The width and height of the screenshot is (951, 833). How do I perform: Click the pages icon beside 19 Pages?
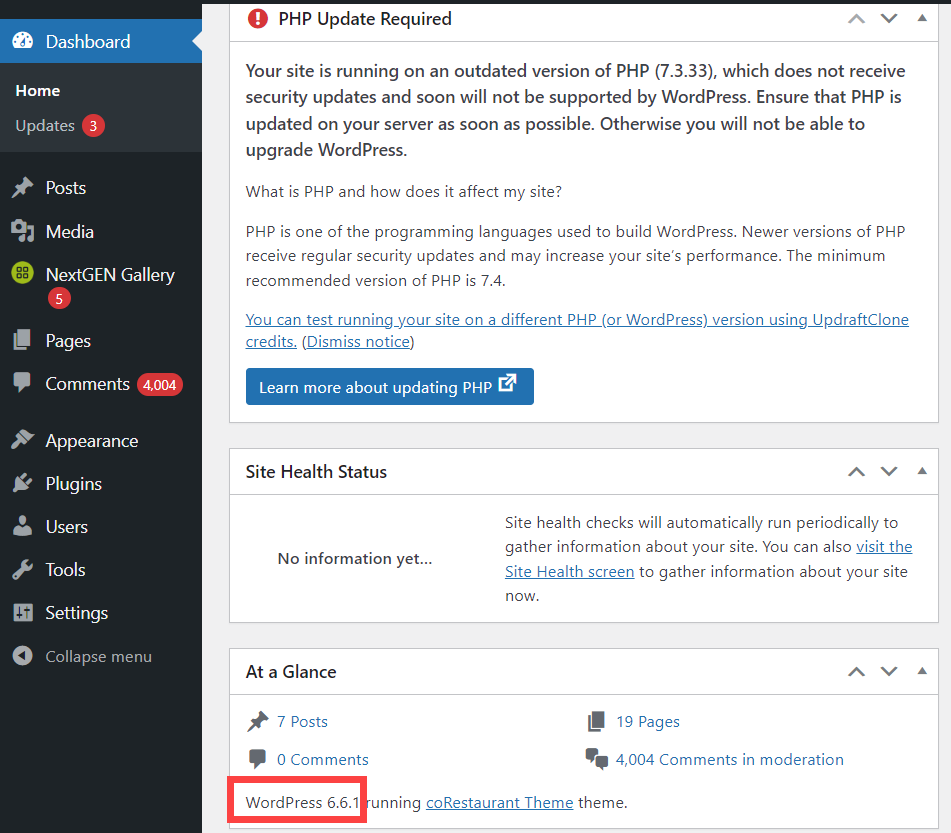pos(596,721)
